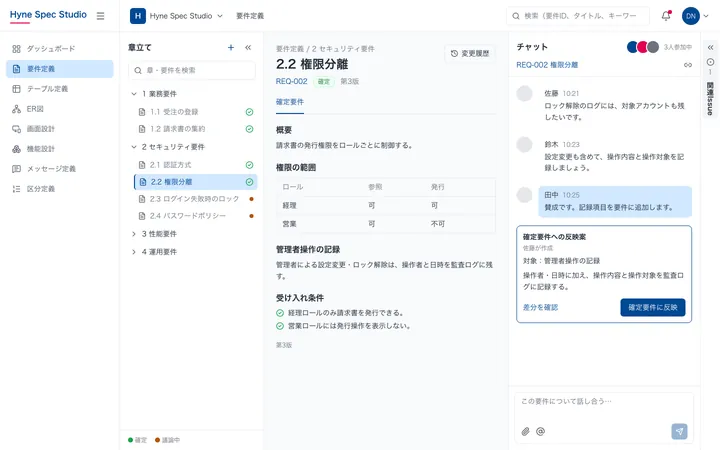Go to 画面設計 in the sidebar

click(x=60, y=129)
